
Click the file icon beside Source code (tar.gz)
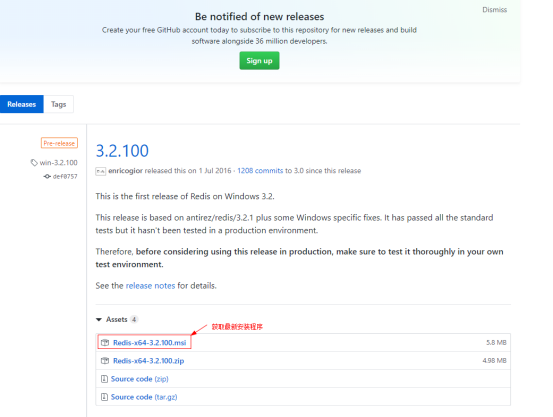click(104, 397)
